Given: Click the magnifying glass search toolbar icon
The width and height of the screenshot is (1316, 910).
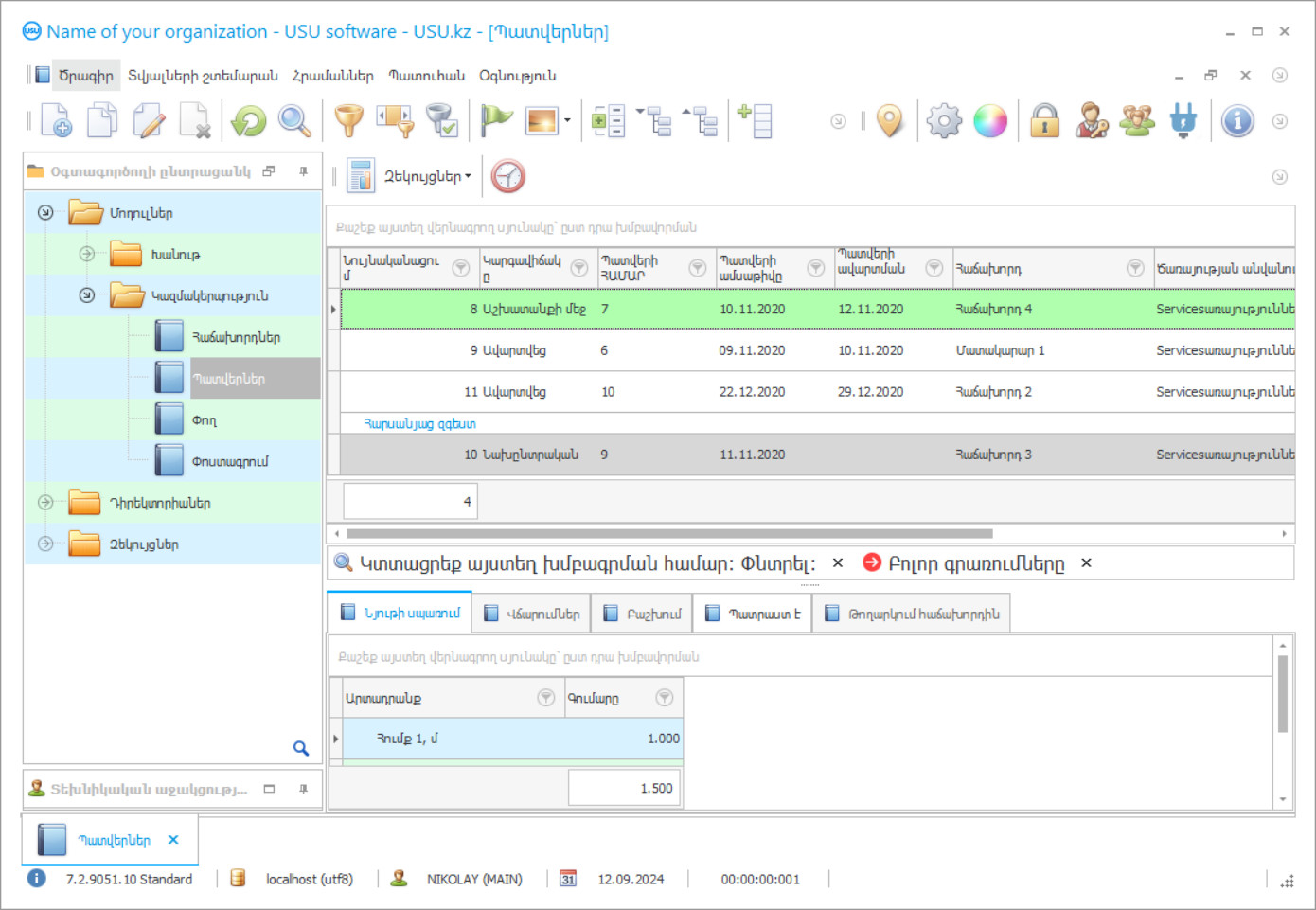Looking at the screenshot, I should (294, 121).
